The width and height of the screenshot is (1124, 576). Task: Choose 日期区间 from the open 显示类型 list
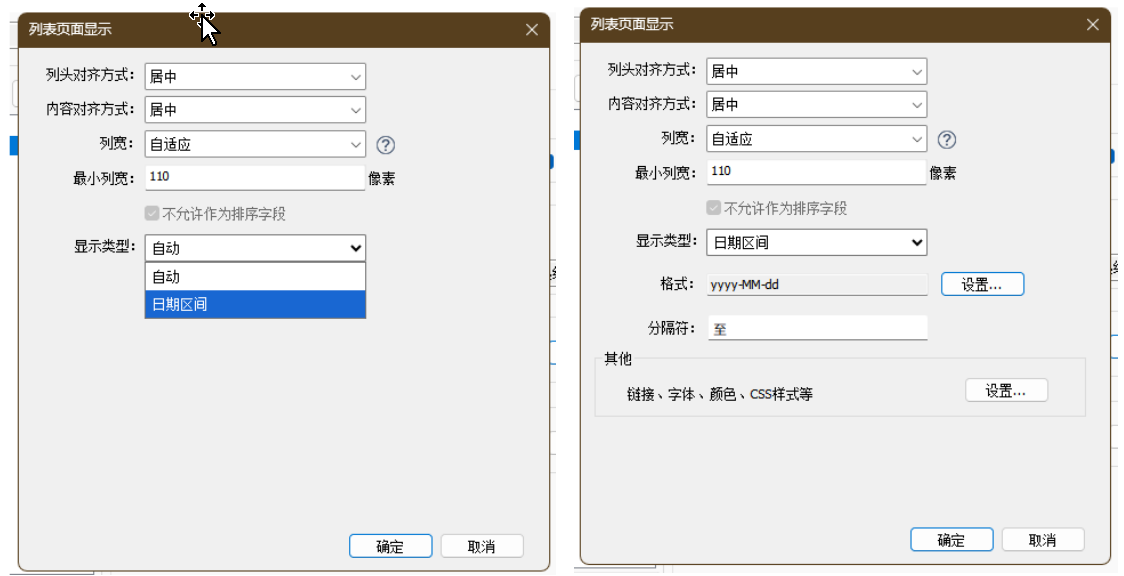click(x=255, y=304)
